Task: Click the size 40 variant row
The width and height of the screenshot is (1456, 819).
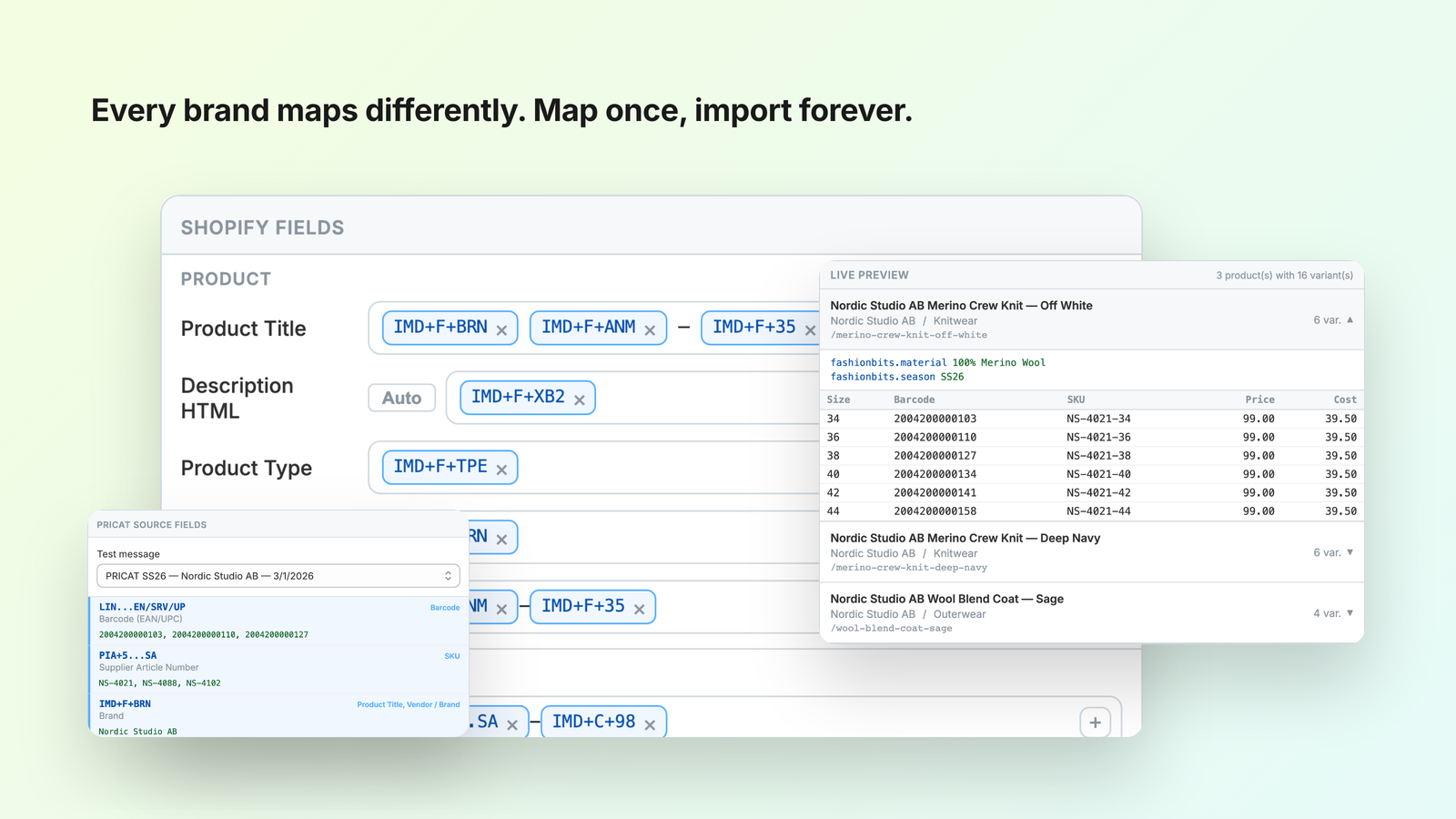Action: [x=1092, y=474]
